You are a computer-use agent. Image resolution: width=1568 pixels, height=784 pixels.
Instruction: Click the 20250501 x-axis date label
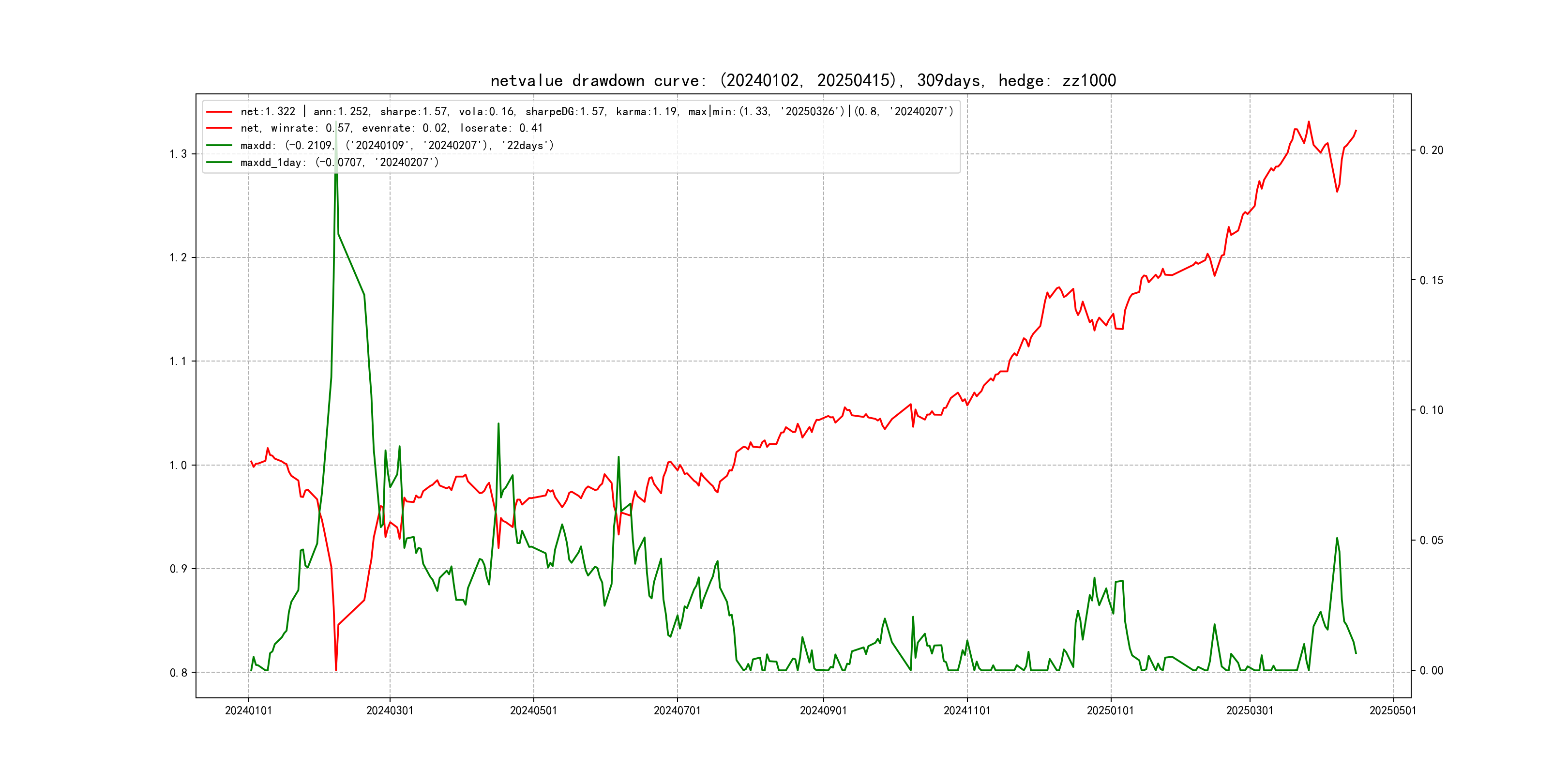pyautogui.click(x=1393, y=711)
